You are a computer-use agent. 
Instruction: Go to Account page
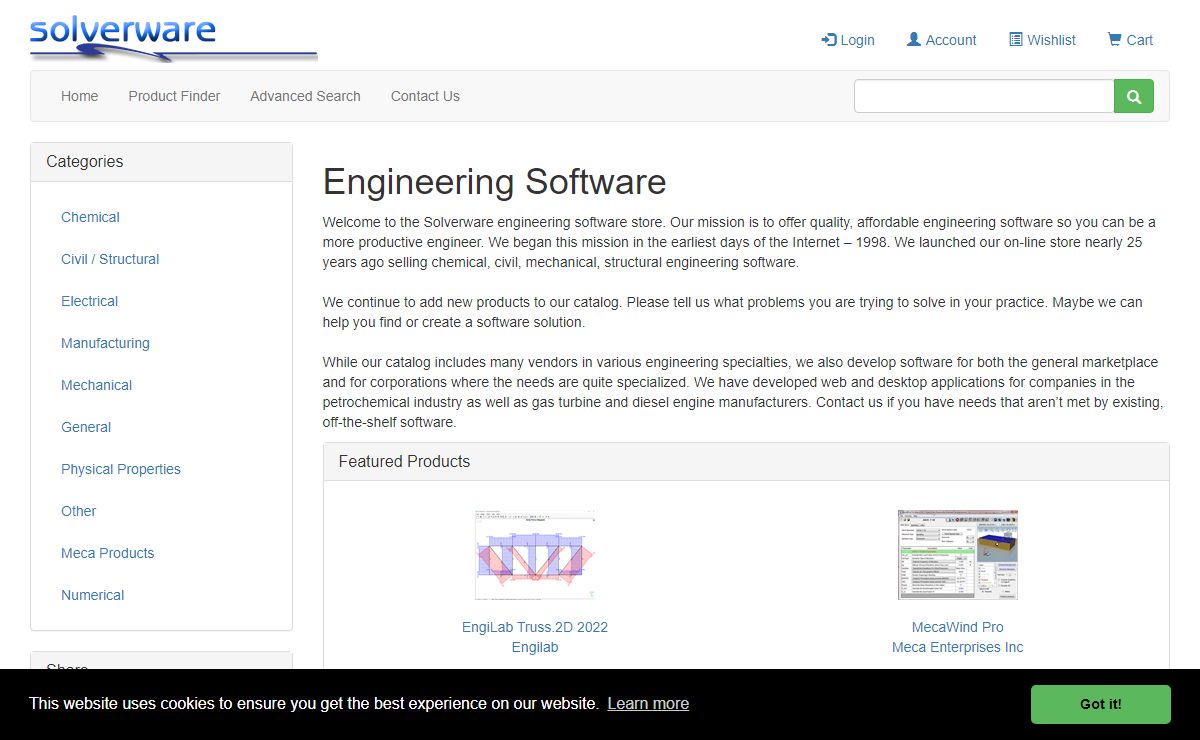[941, 40]
